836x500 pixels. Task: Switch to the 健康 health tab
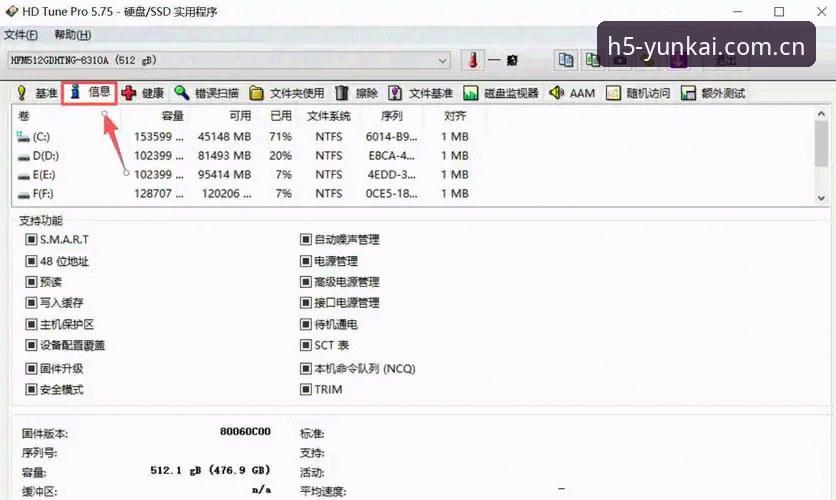143,93
